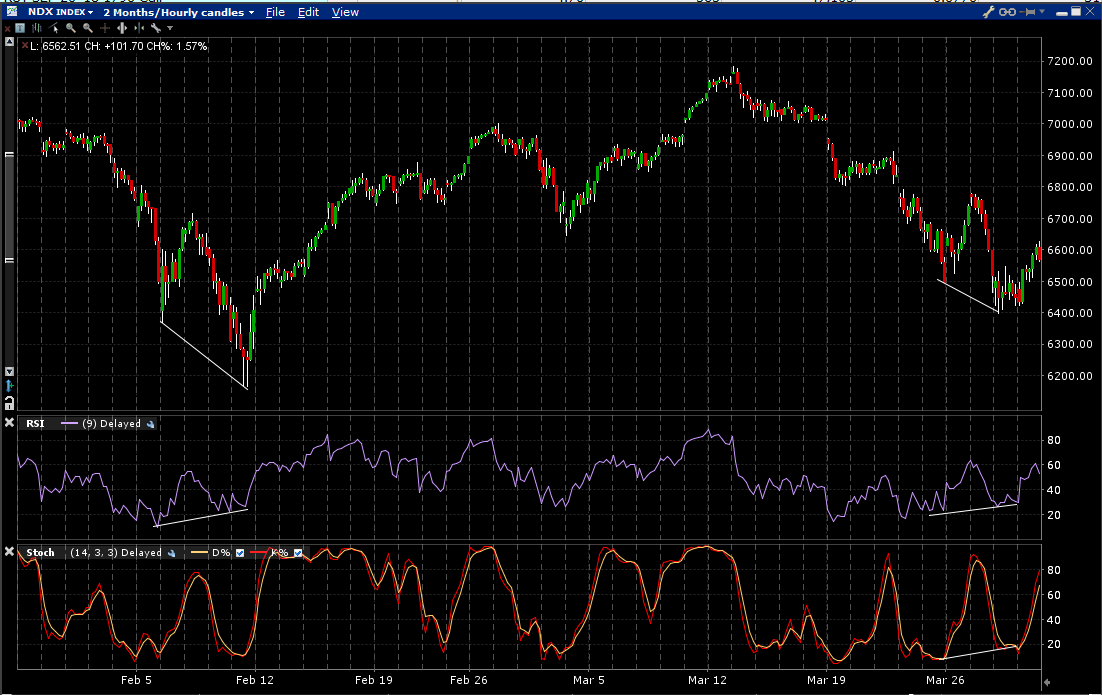Toggle the crosshair tool
Image resolution: width=1102 pixels, height=695 pixels.
pos(105,28)
